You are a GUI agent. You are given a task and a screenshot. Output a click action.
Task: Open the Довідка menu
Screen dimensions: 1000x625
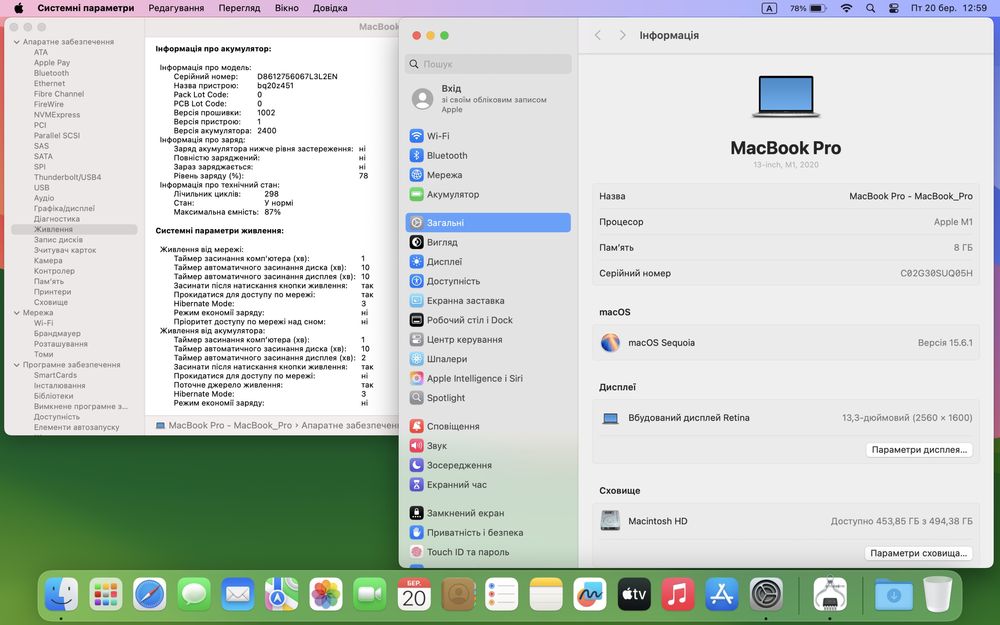[x=330, y=8]
